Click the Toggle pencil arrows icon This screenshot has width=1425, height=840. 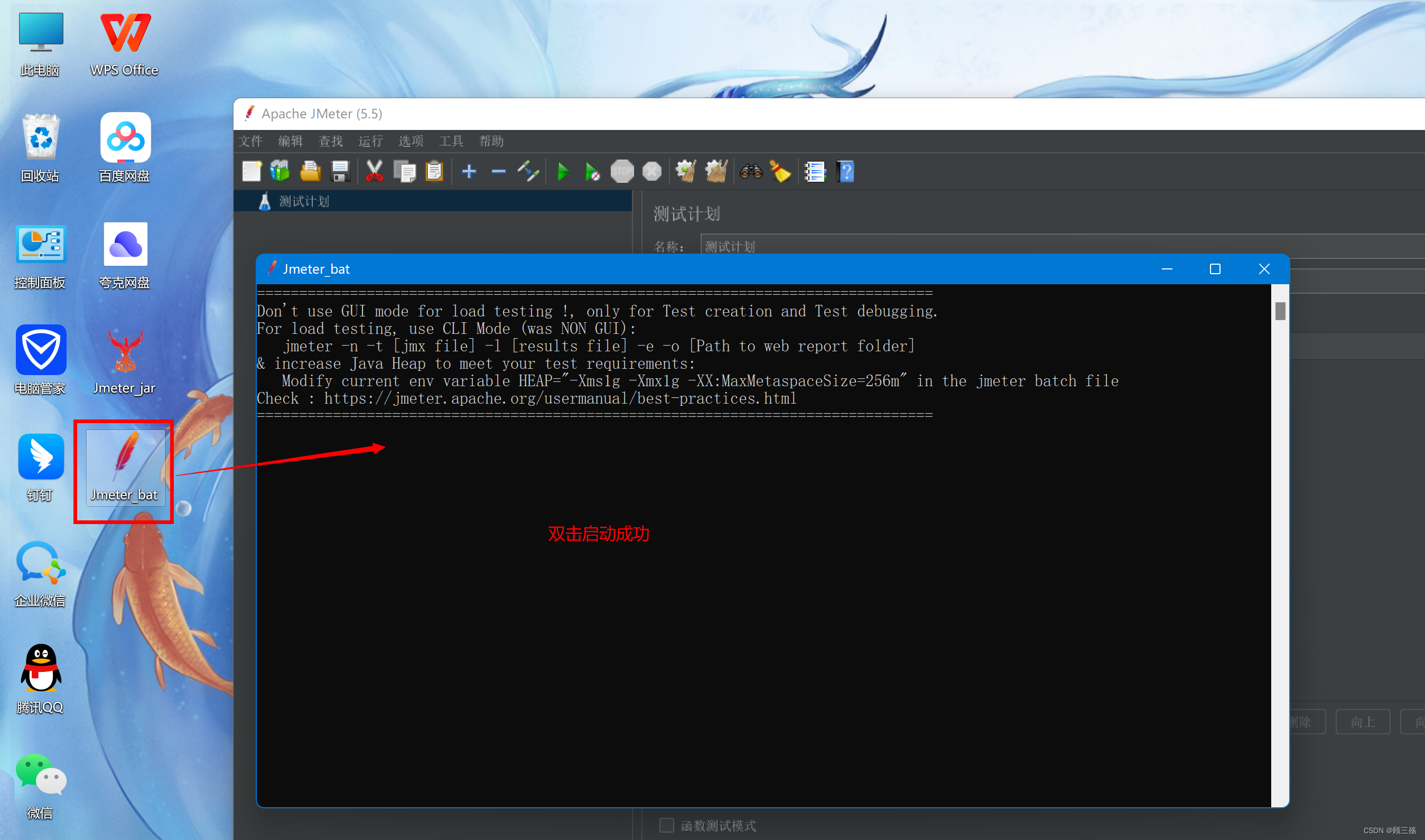[x=528, y=172]
